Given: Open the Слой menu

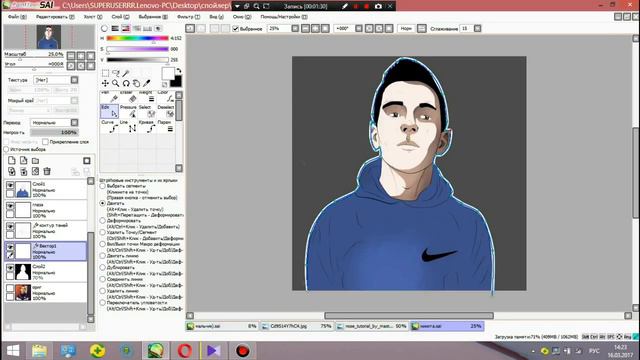Looking at the screenshot, I should [120, 17].
